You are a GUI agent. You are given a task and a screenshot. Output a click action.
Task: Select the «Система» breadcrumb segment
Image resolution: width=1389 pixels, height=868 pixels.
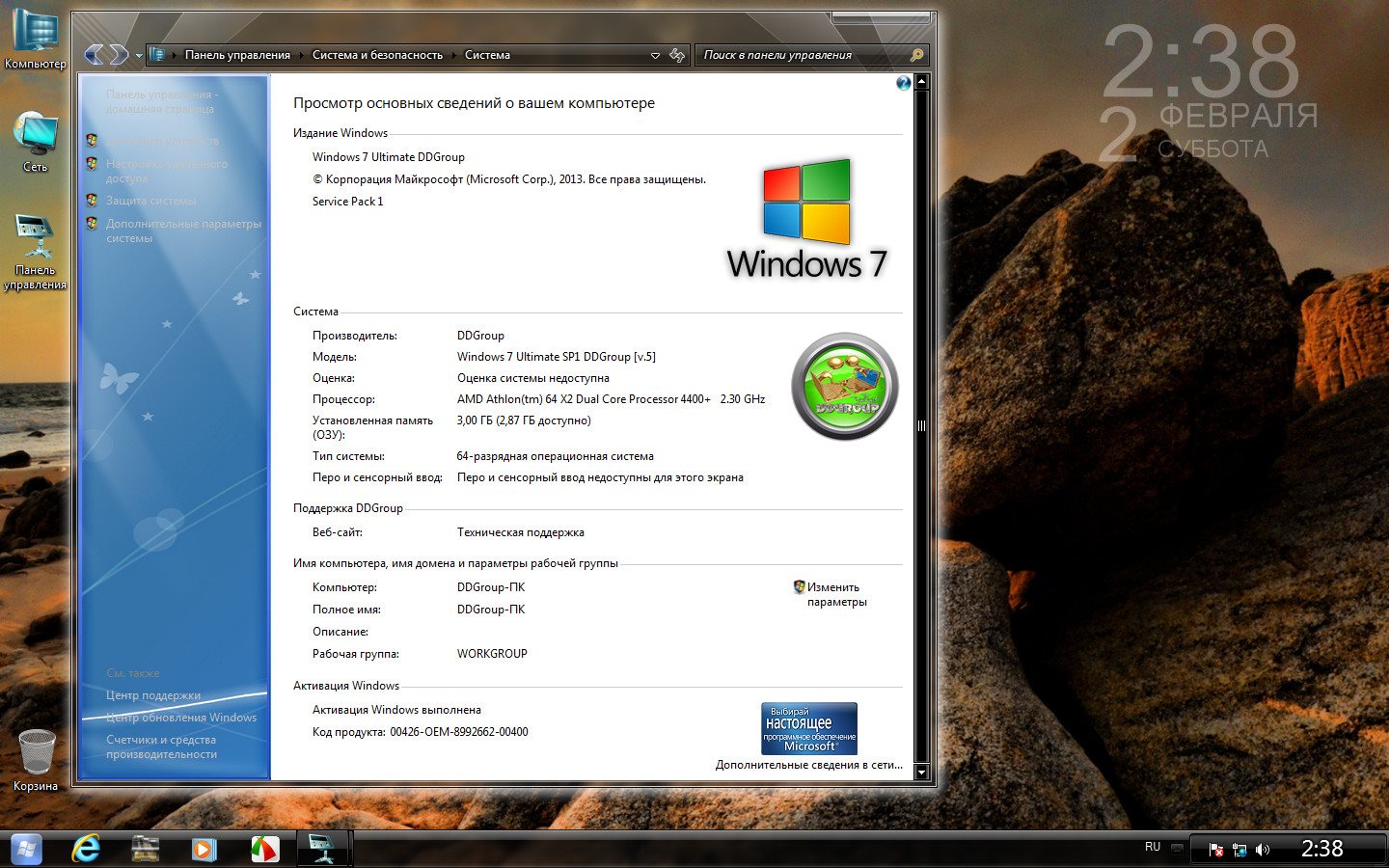pos(487,55)
